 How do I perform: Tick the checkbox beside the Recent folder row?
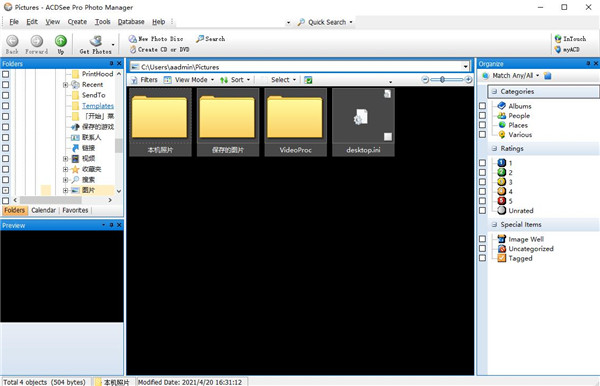(x=6, y=85)
